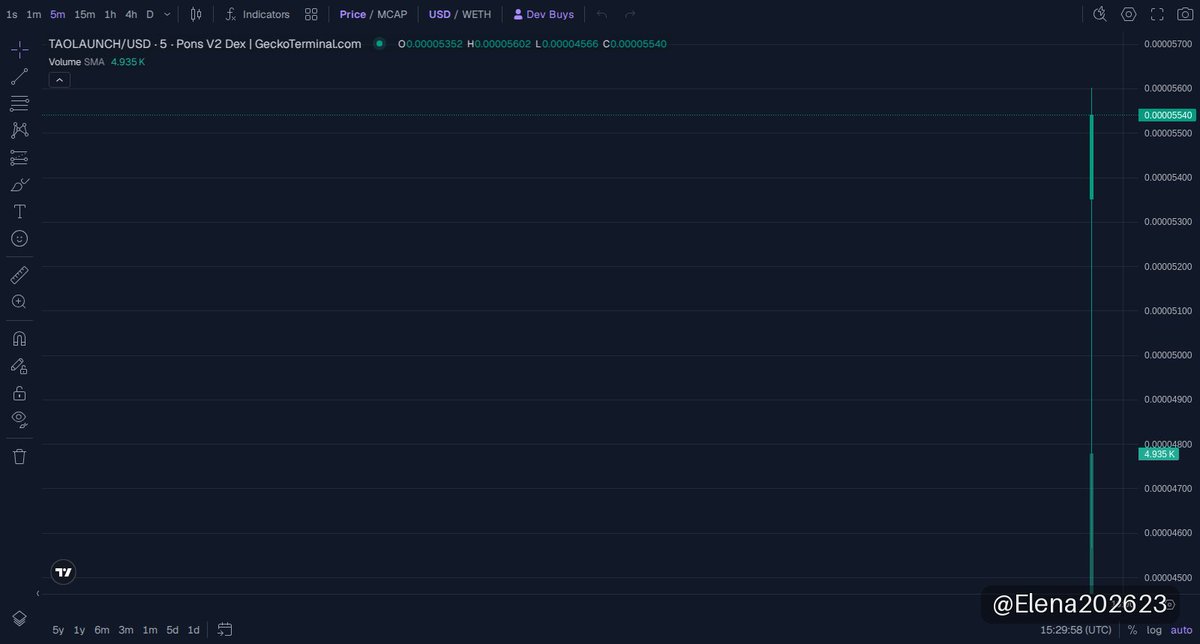
Task: Click the TradingView logo
Action: click(x=63, y=572)
